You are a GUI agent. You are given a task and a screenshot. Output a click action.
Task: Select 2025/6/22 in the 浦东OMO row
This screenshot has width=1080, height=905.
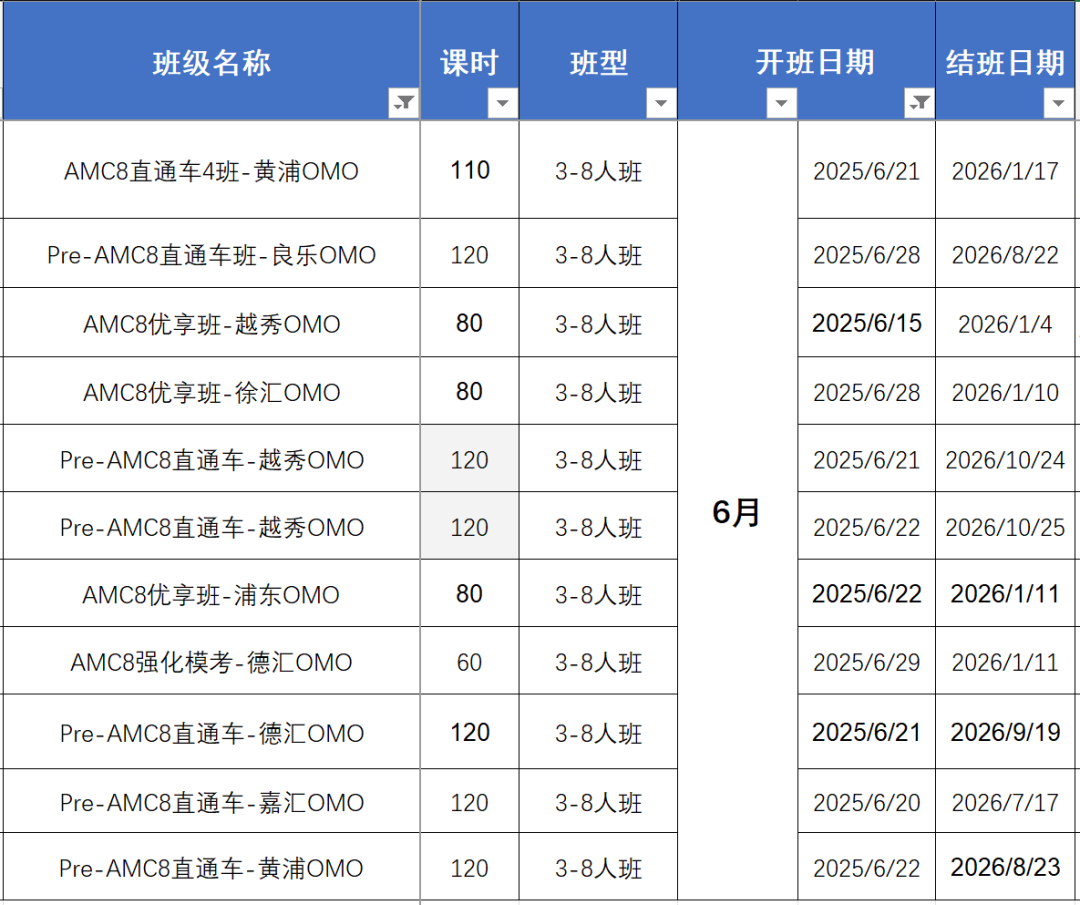[x=866, y=594]
